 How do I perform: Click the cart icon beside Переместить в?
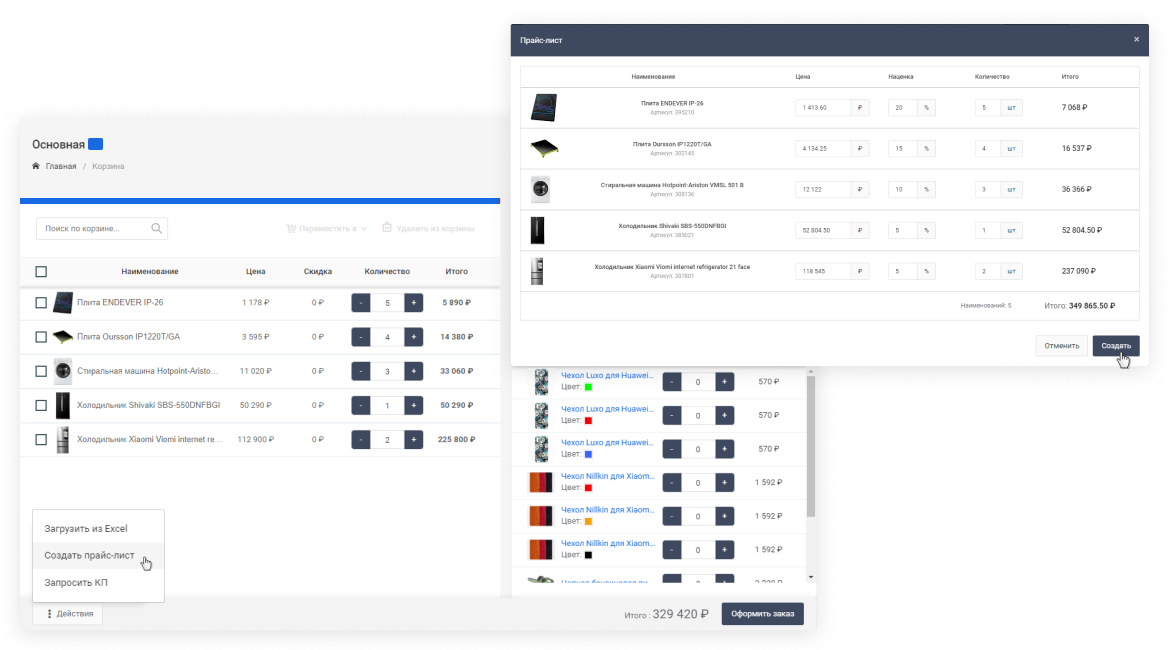[291, 228]
